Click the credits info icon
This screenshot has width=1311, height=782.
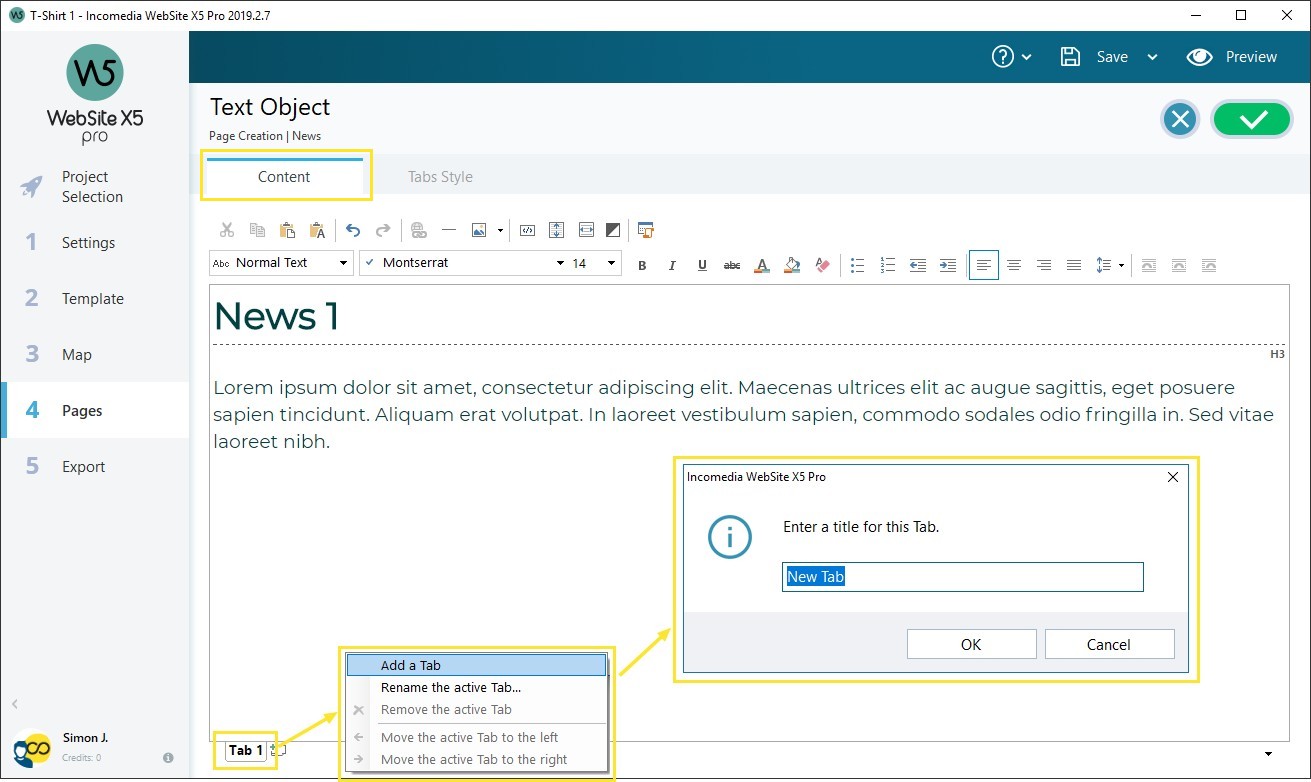click(168, 758)
